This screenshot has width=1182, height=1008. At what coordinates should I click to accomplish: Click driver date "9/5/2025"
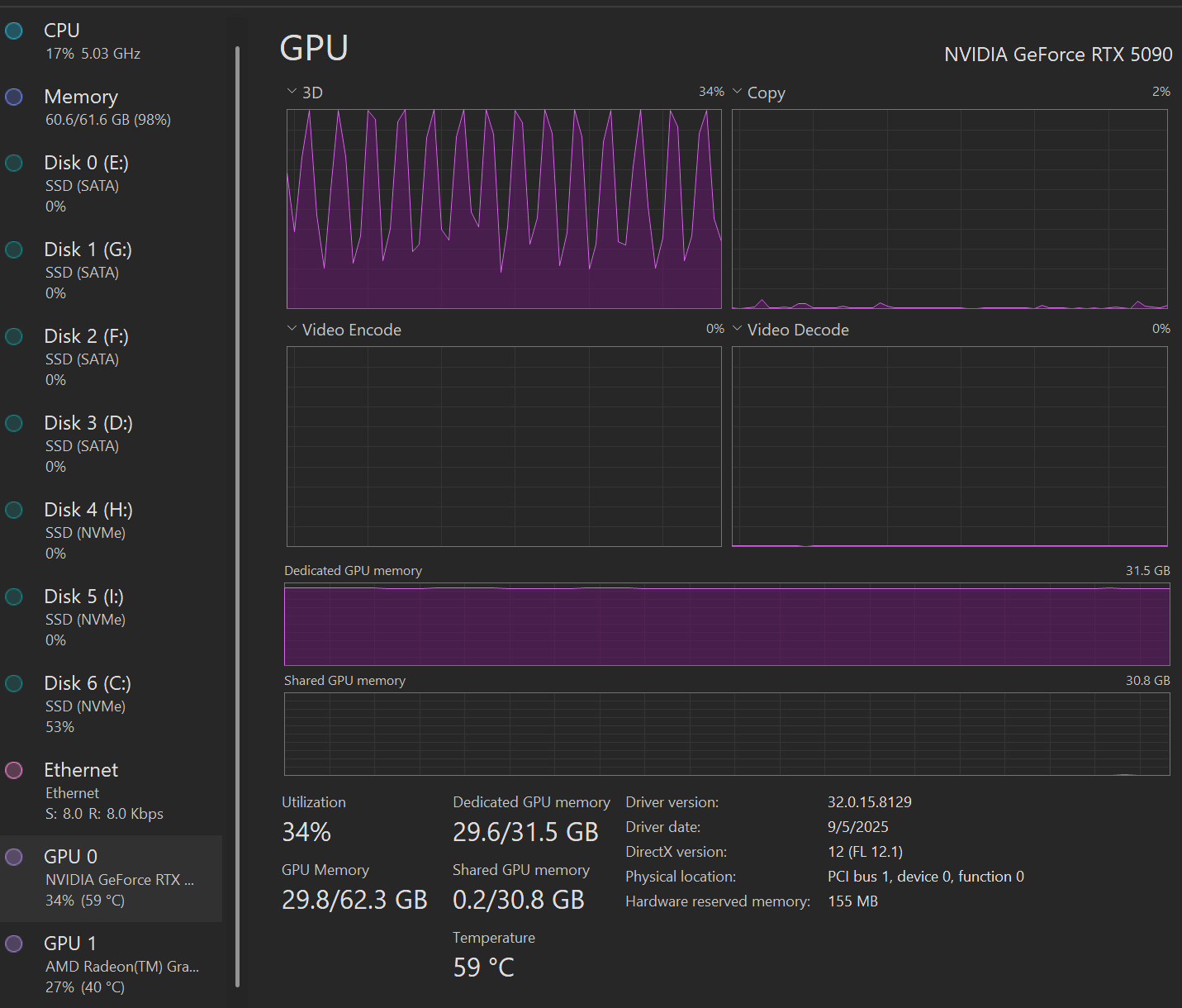858,827
